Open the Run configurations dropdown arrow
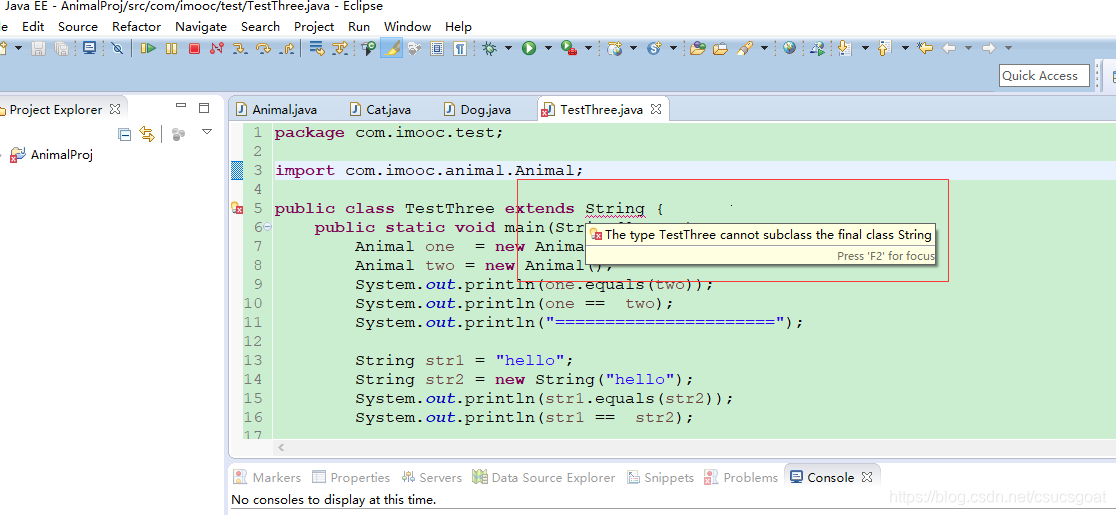 tap(548, 48)
